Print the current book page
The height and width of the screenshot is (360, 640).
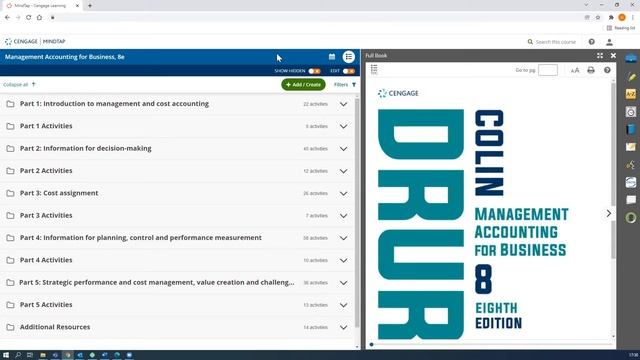point(591,70)
